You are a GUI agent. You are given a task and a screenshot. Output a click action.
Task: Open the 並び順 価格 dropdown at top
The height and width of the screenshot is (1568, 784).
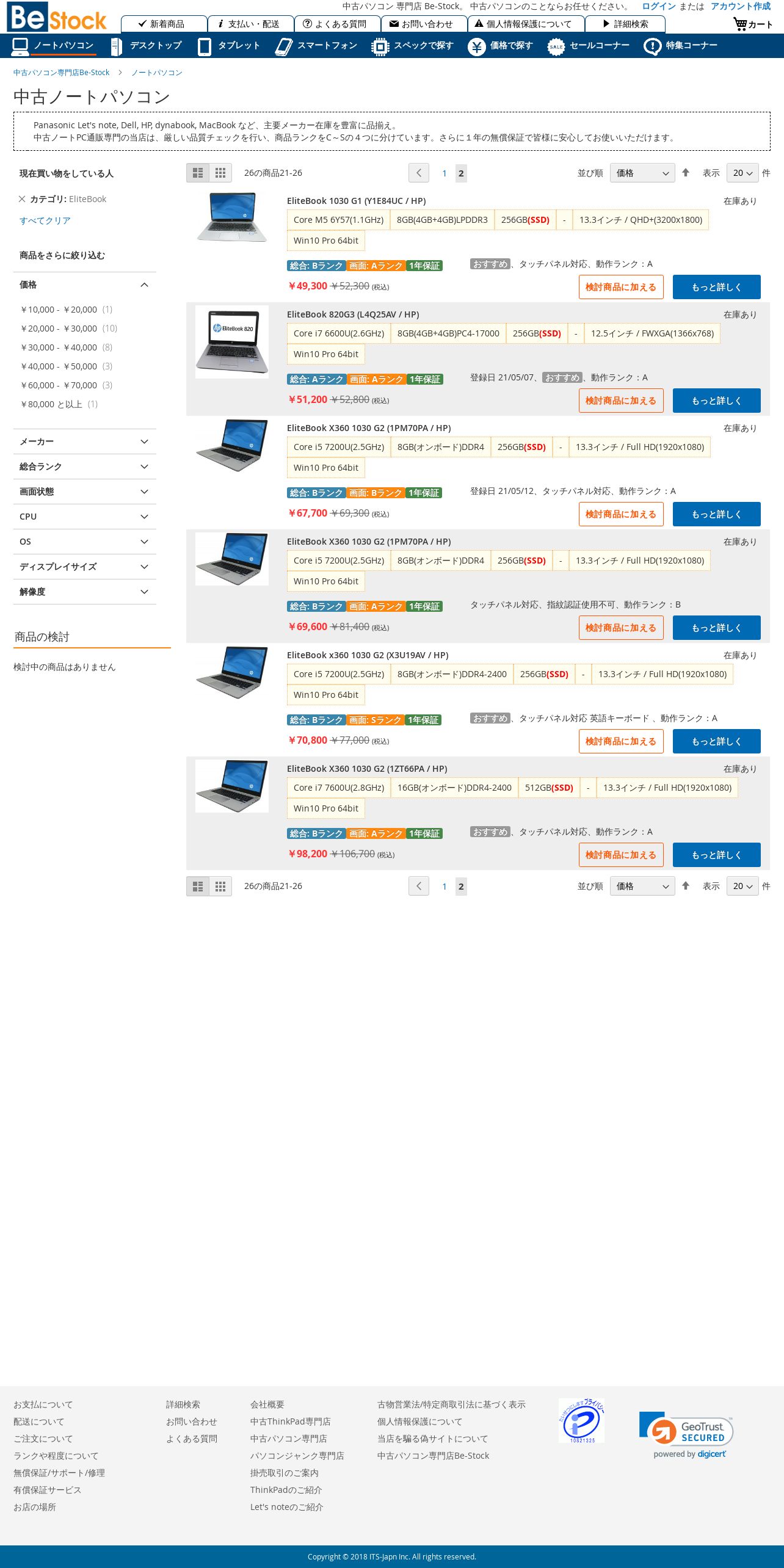(642, 173)
